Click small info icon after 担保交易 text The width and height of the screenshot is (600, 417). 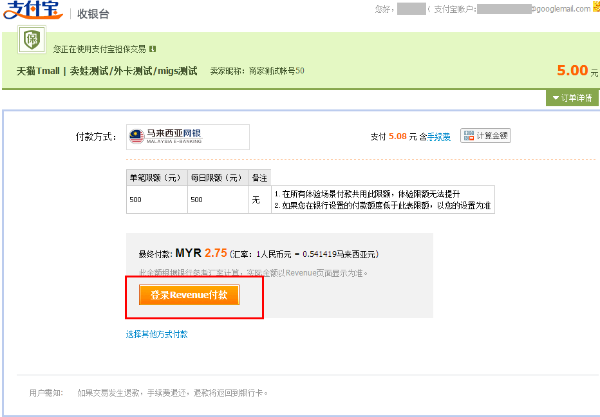point(152,48)
